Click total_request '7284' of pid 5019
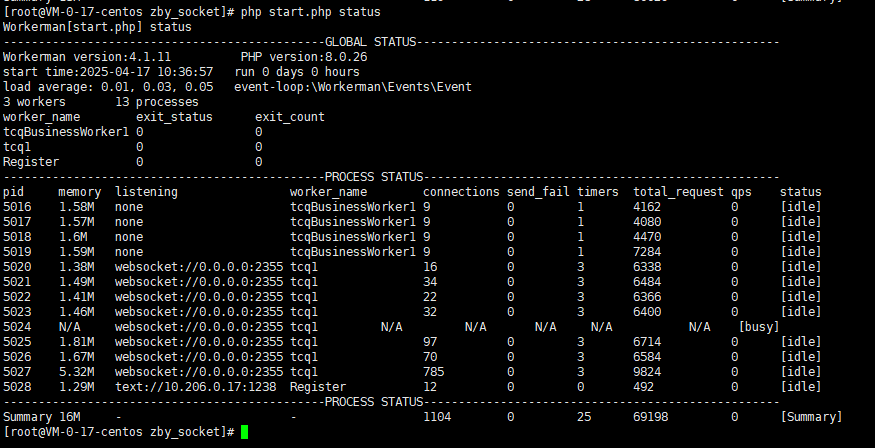Image resolution: width=875 pixels, height=448 pixels. pos(647,252)
